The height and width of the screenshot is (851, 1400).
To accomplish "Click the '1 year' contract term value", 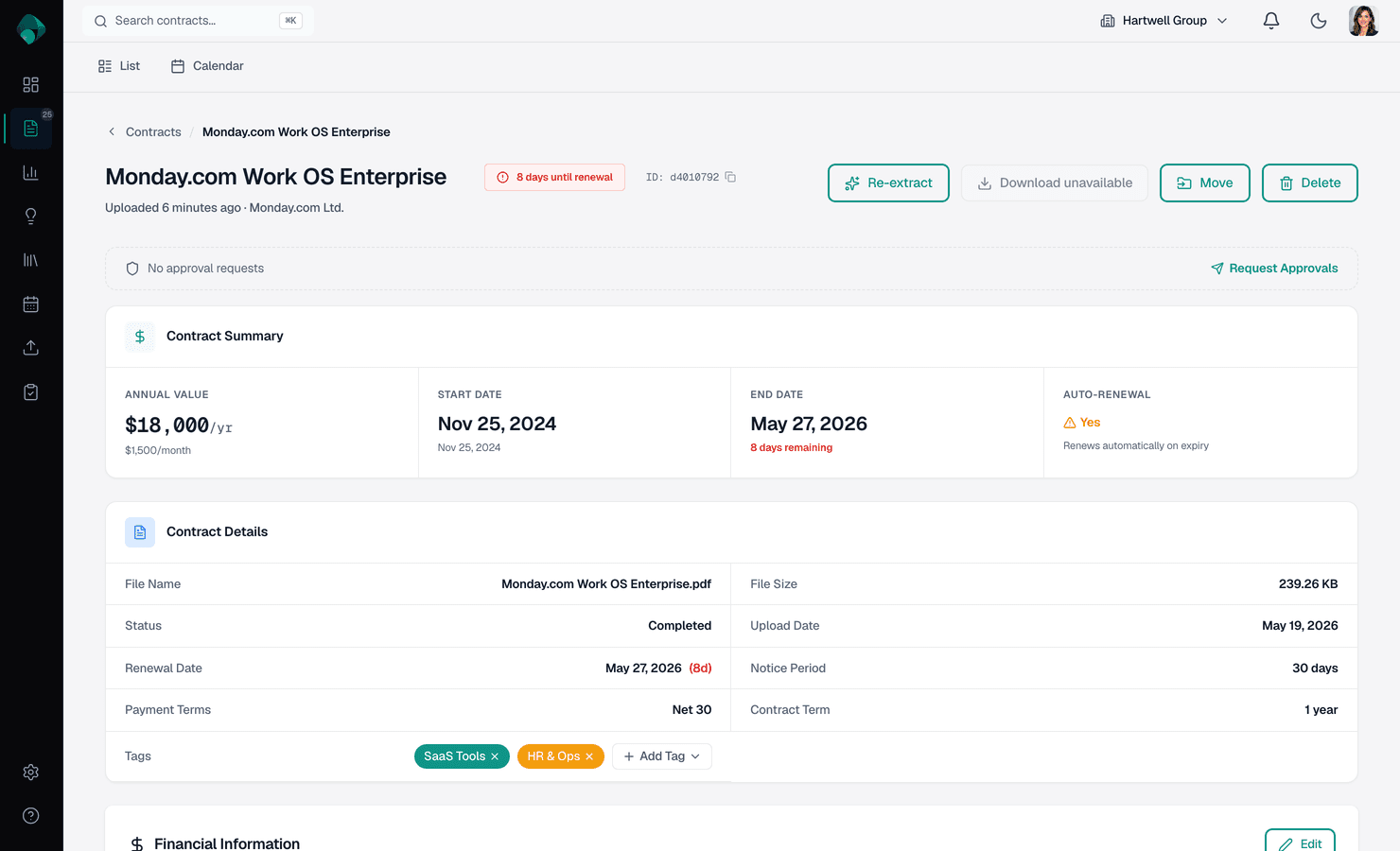I will (1321, 710).
